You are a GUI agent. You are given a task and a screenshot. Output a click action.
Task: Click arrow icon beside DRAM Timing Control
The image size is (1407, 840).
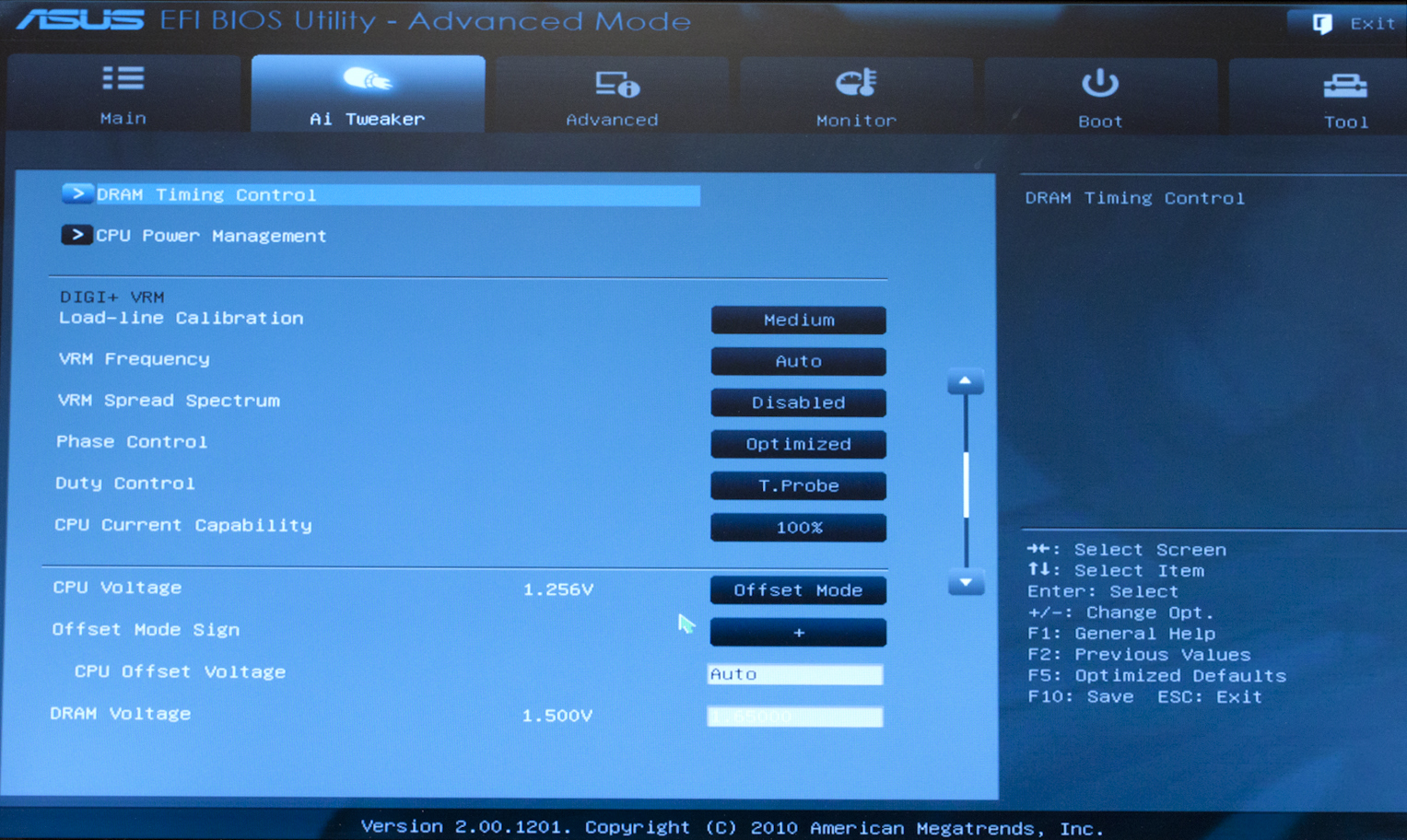(x=77, y=193)
